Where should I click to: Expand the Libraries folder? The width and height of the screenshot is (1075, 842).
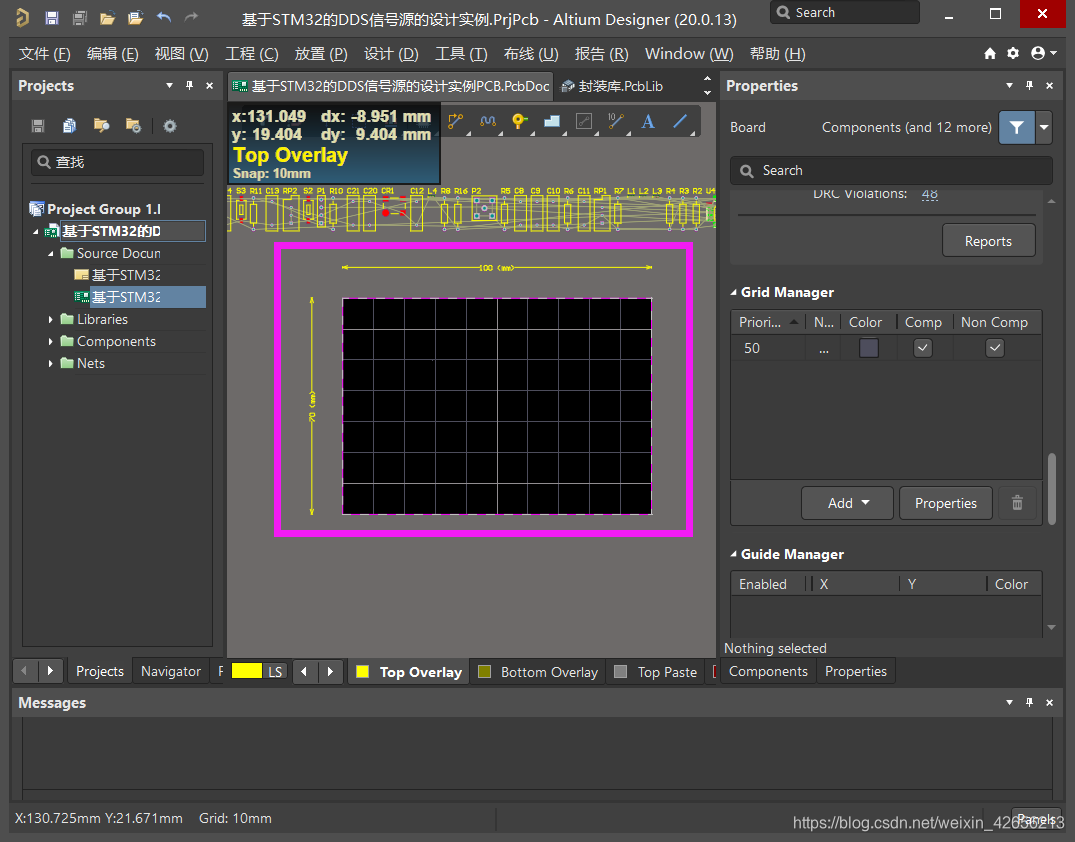pyautogui.click(x=51, y=320)
